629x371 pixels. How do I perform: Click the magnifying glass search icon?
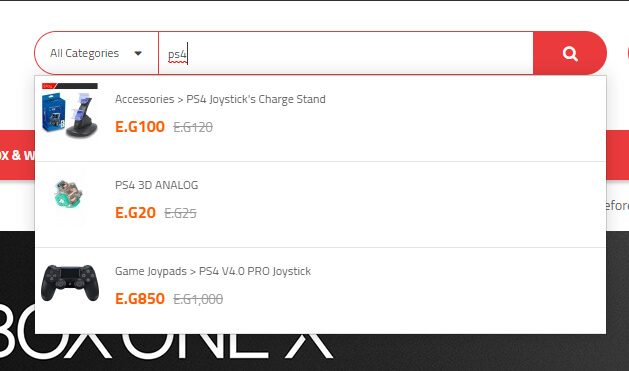(x=570, y=53)
